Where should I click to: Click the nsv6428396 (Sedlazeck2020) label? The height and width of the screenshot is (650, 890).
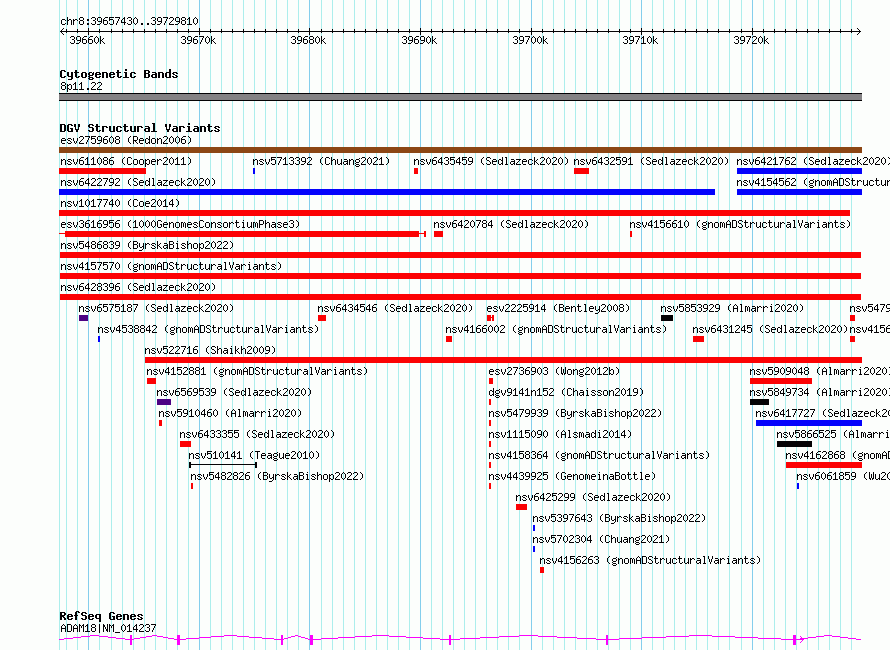point(138,287)
